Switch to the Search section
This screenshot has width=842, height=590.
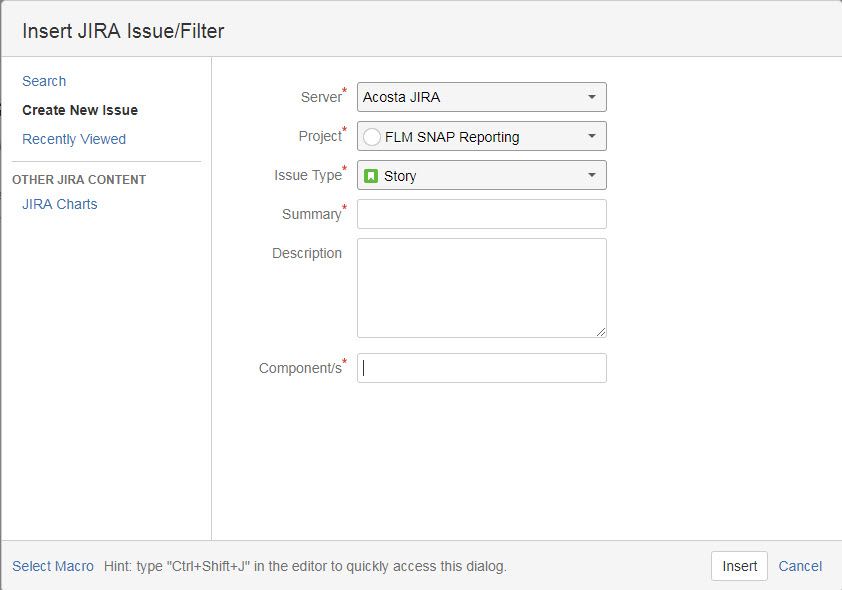[x=44, y=81]
